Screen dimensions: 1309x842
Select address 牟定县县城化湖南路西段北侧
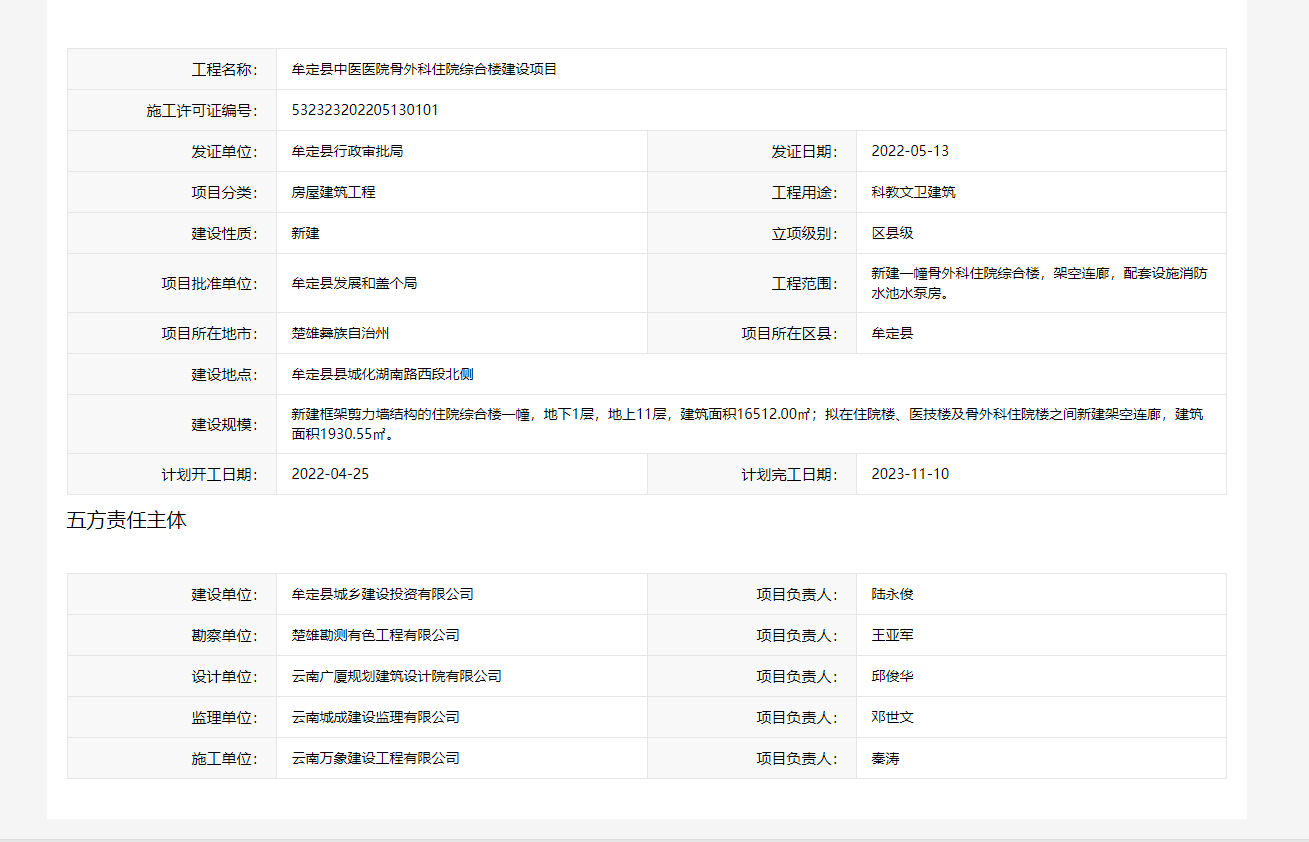pos(382,374)
